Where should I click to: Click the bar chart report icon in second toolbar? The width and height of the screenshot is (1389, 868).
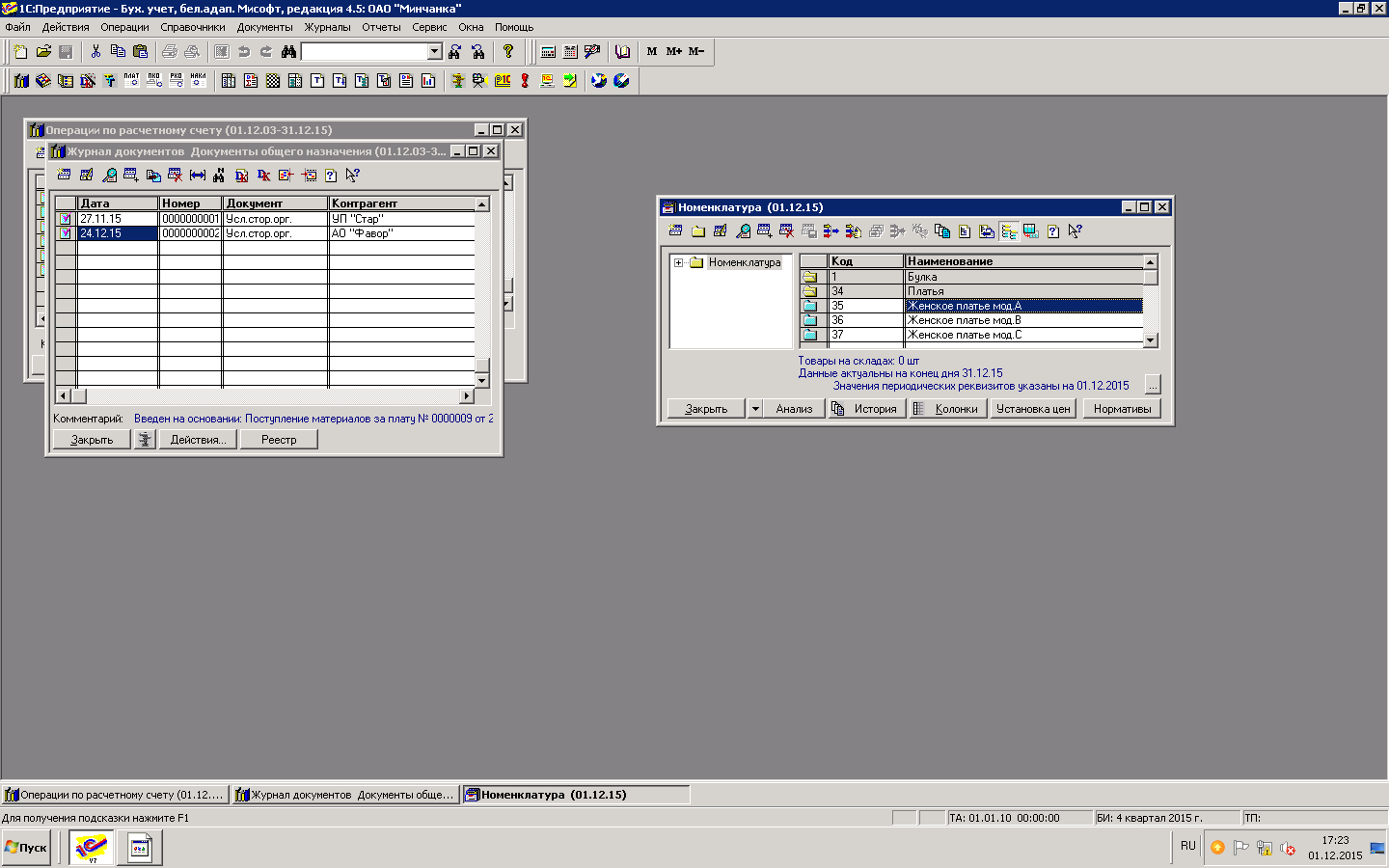pos(428,80)
